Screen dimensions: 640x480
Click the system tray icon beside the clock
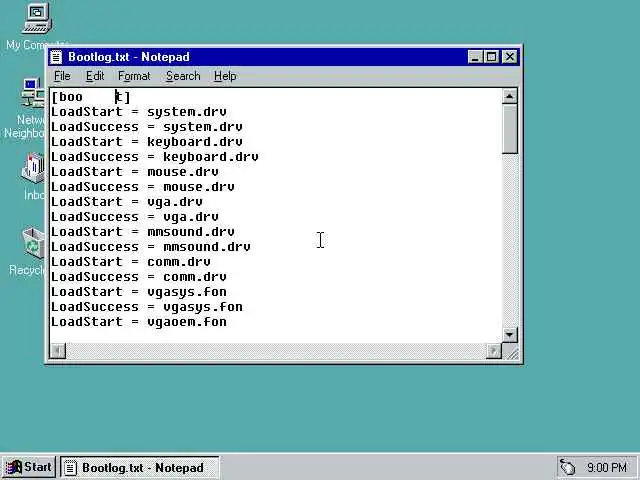point(567,467)
